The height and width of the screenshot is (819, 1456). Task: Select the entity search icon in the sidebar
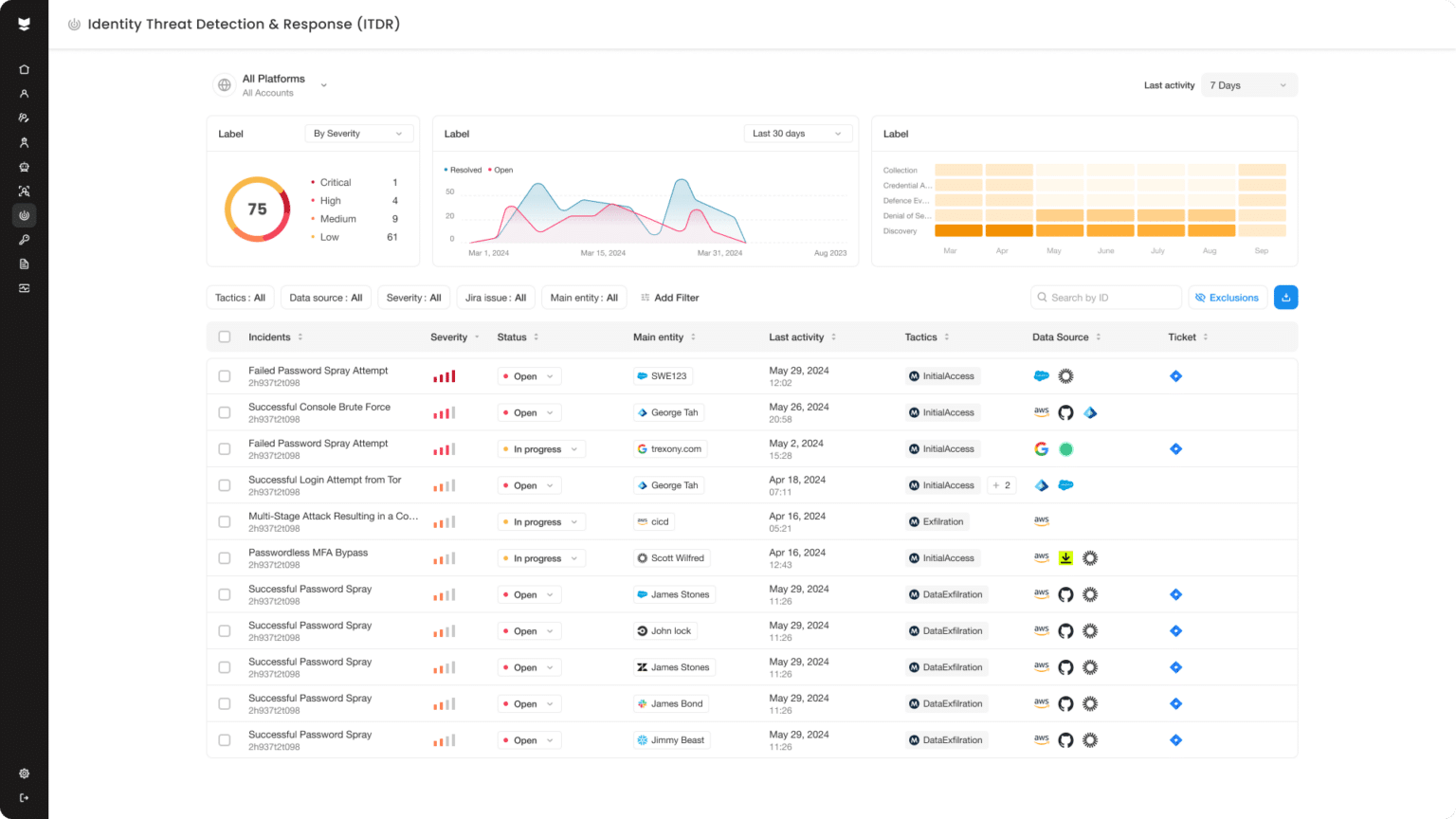(x=24, y=191)
